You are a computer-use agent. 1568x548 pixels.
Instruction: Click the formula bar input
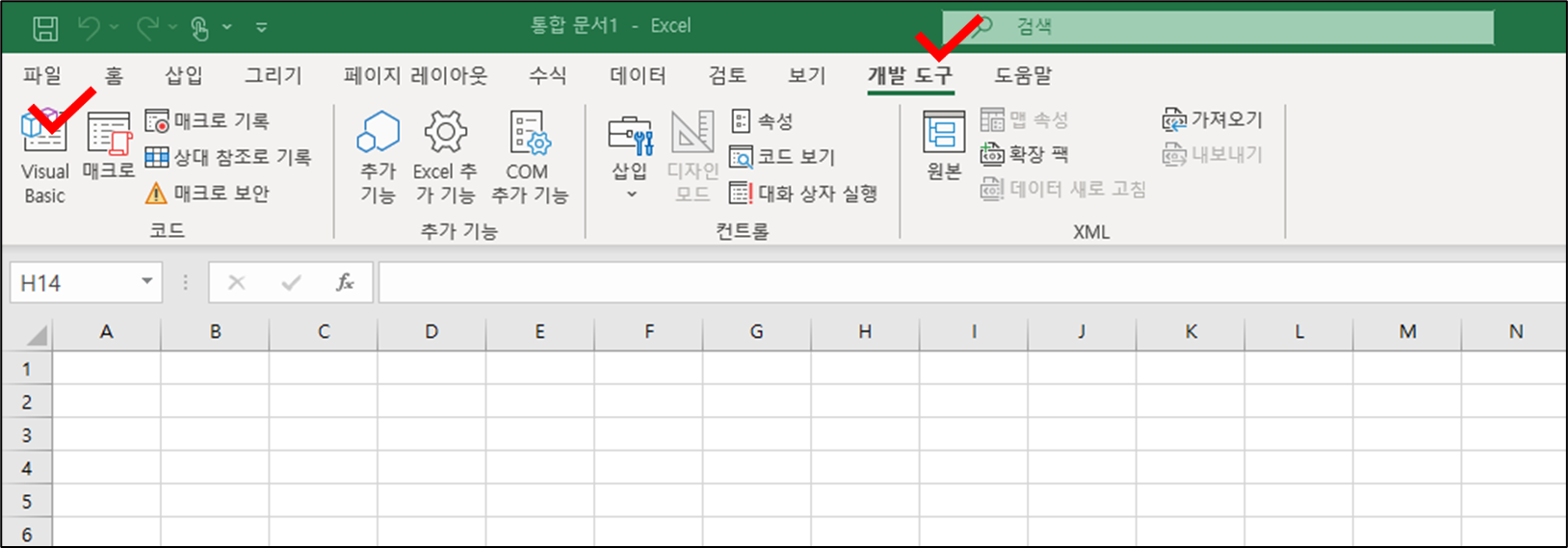click(x=972, y=282)
